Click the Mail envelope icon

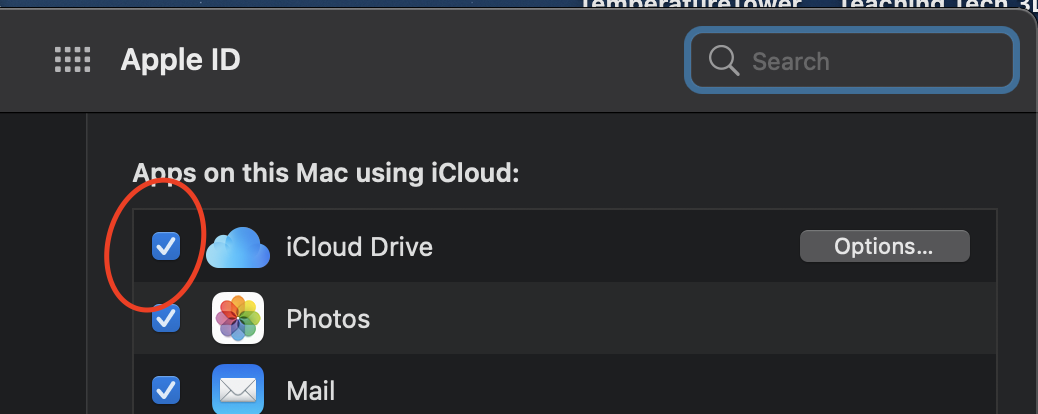[238, 389]
